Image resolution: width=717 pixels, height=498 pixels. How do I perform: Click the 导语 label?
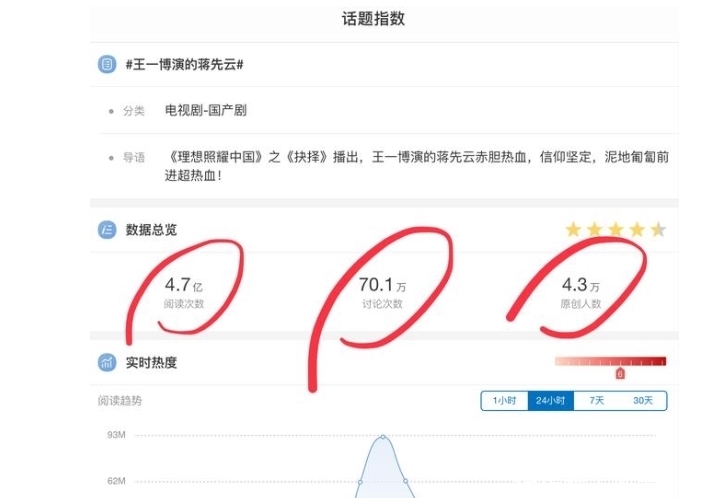coord(134,158)
